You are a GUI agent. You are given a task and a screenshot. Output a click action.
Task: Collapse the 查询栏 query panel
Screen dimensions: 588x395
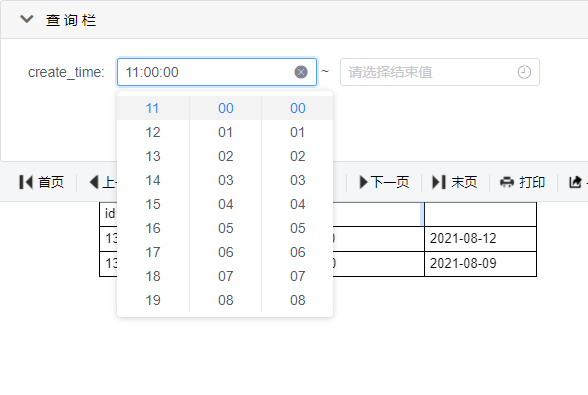pos(27,19)
